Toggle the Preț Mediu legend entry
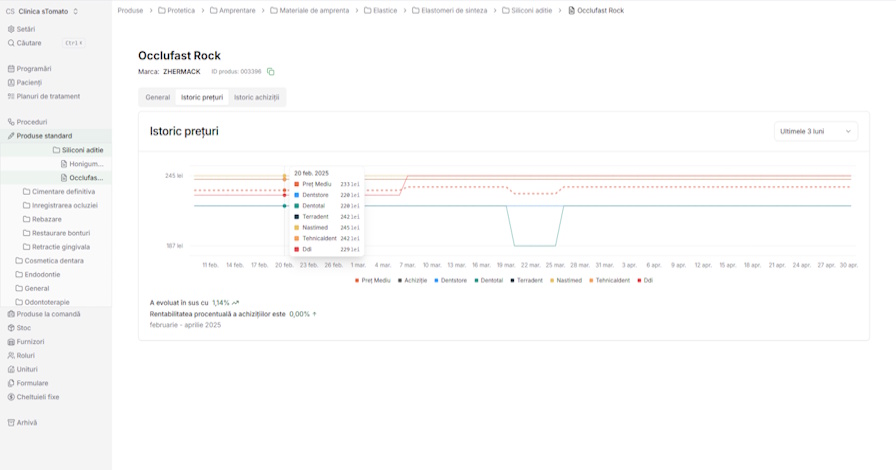This screenshot has width=896, height=470. (375, 280)
